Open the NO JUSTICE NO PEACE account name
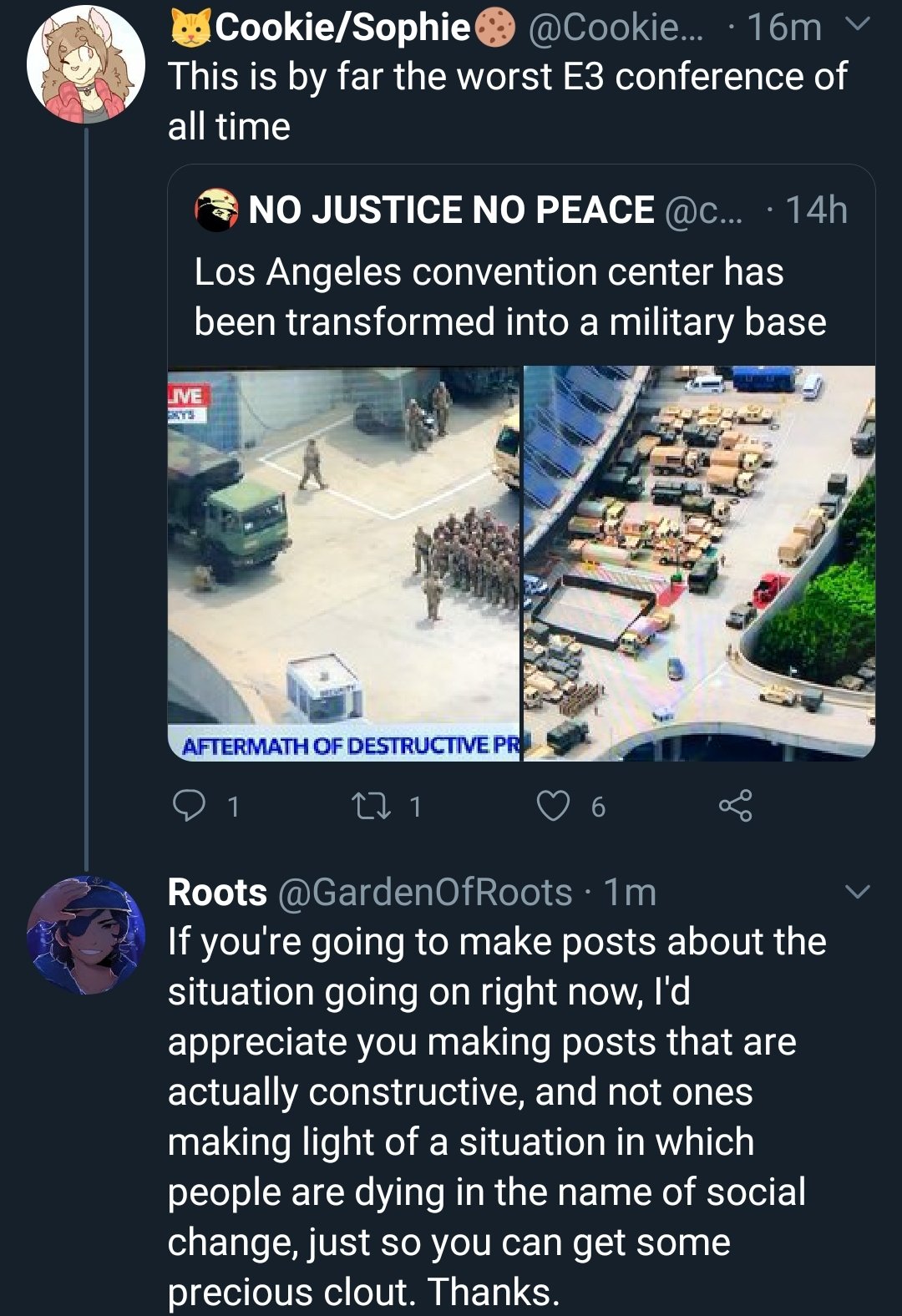 point(451,210)
